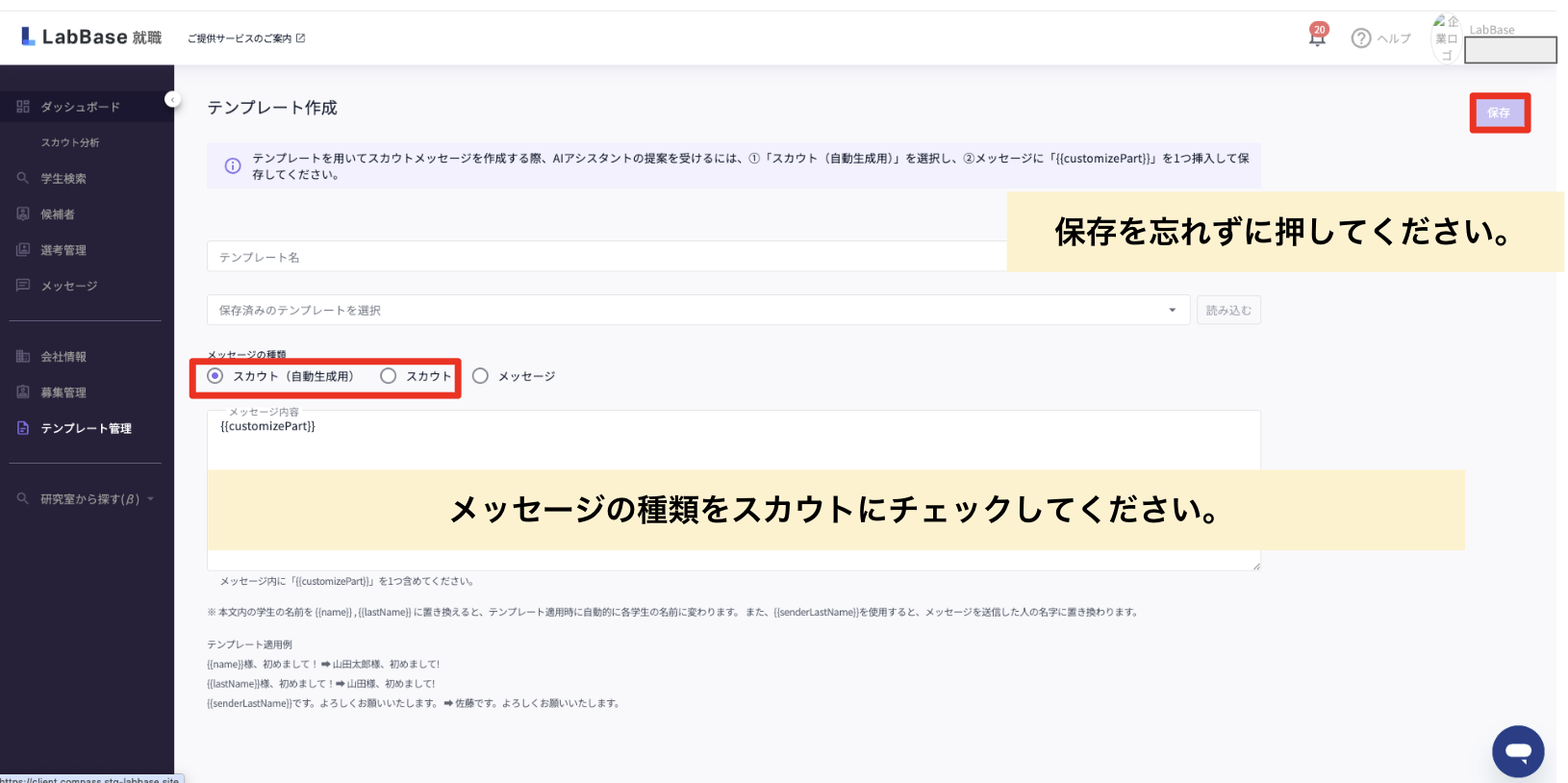
Task: Open the notification bell with 20 badge
Action: tap(1318, 37)
